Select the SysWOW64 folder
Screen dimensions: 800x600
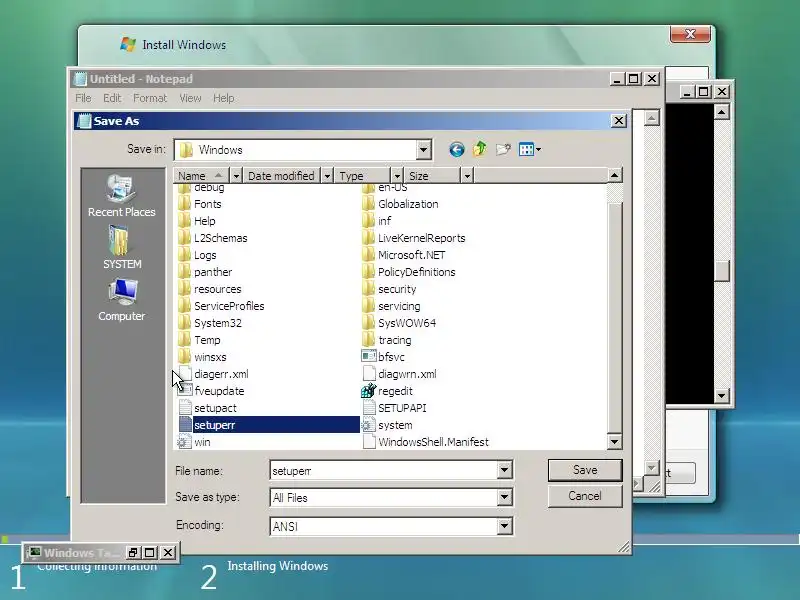coord(399,323)
